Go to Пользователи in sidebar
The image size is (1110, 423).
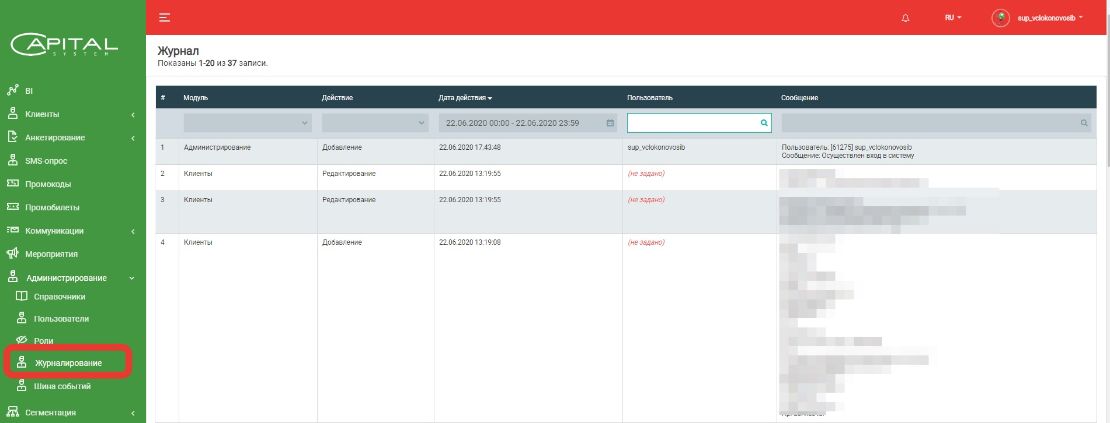(x=62, y=319)
